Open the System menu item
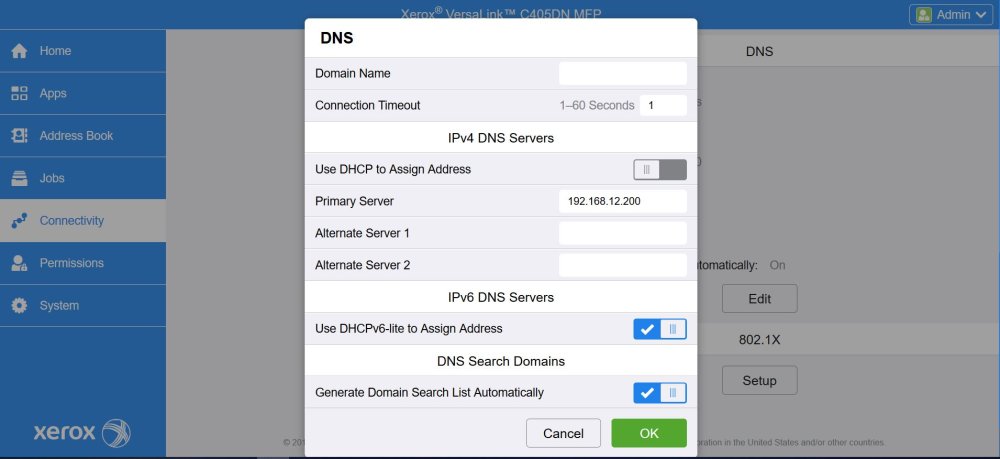 [83, 305]
